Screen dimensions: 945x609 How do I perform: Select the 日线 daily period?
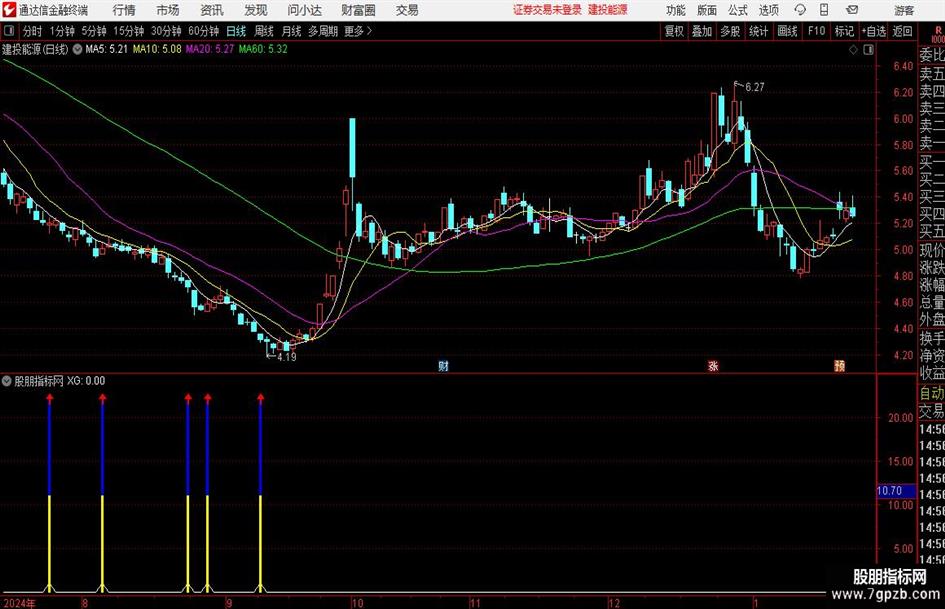pos(236,31)
